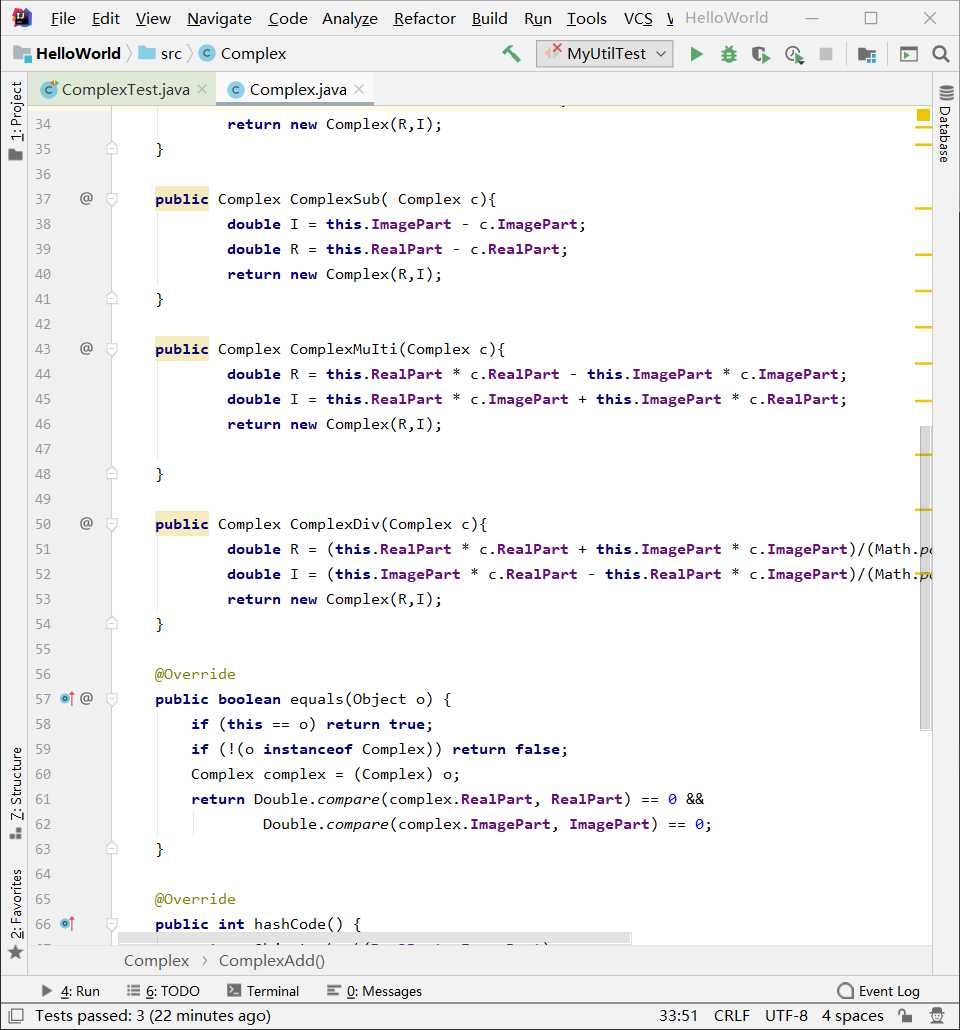Start debugging with the bug icon
This screenshot has width=960, height=1030.
(729, 54)
